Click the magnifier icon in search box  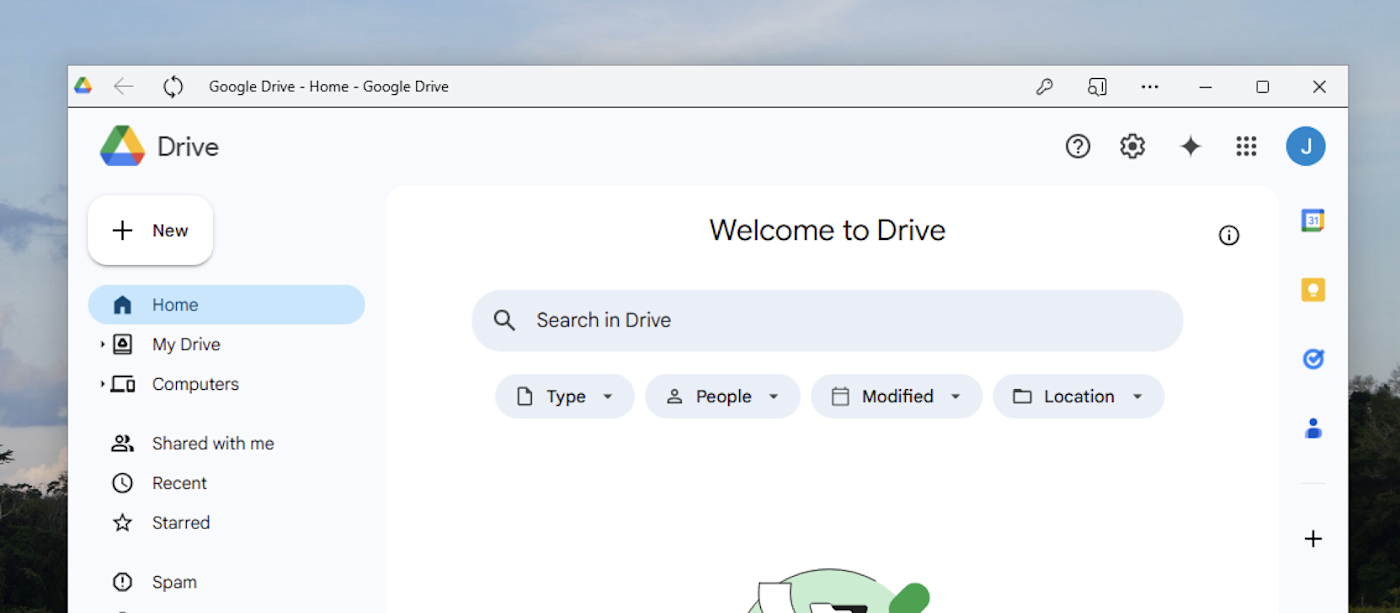click(505, 320)
